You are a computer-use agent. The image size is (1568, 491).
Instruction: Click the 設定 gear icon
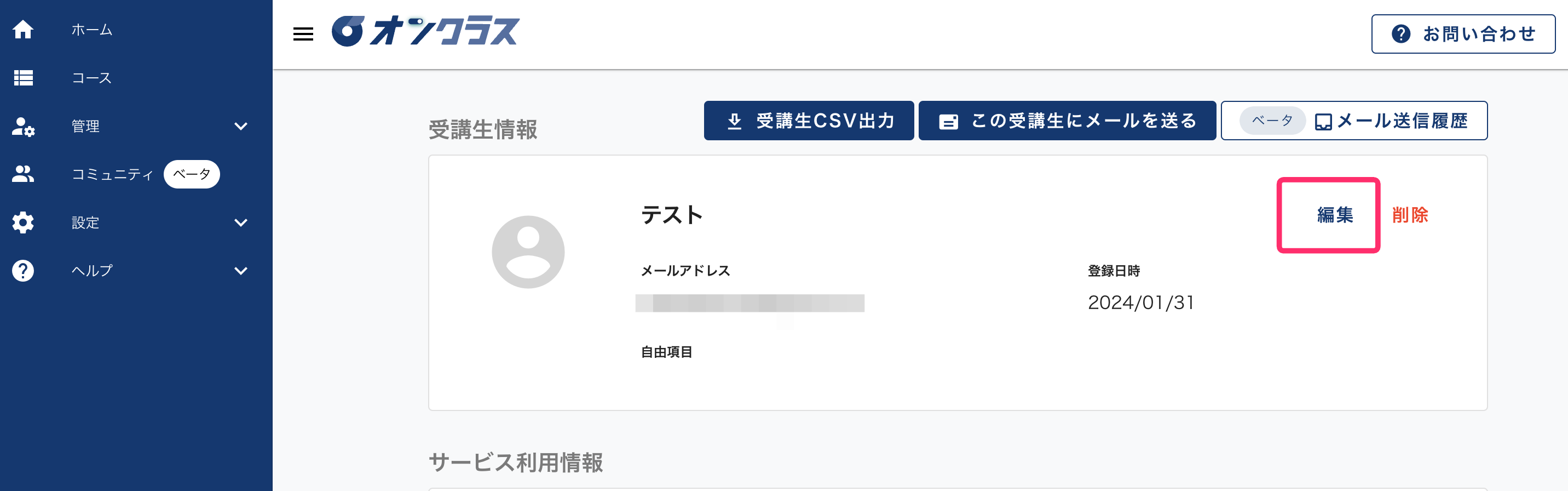coord(23,222)
